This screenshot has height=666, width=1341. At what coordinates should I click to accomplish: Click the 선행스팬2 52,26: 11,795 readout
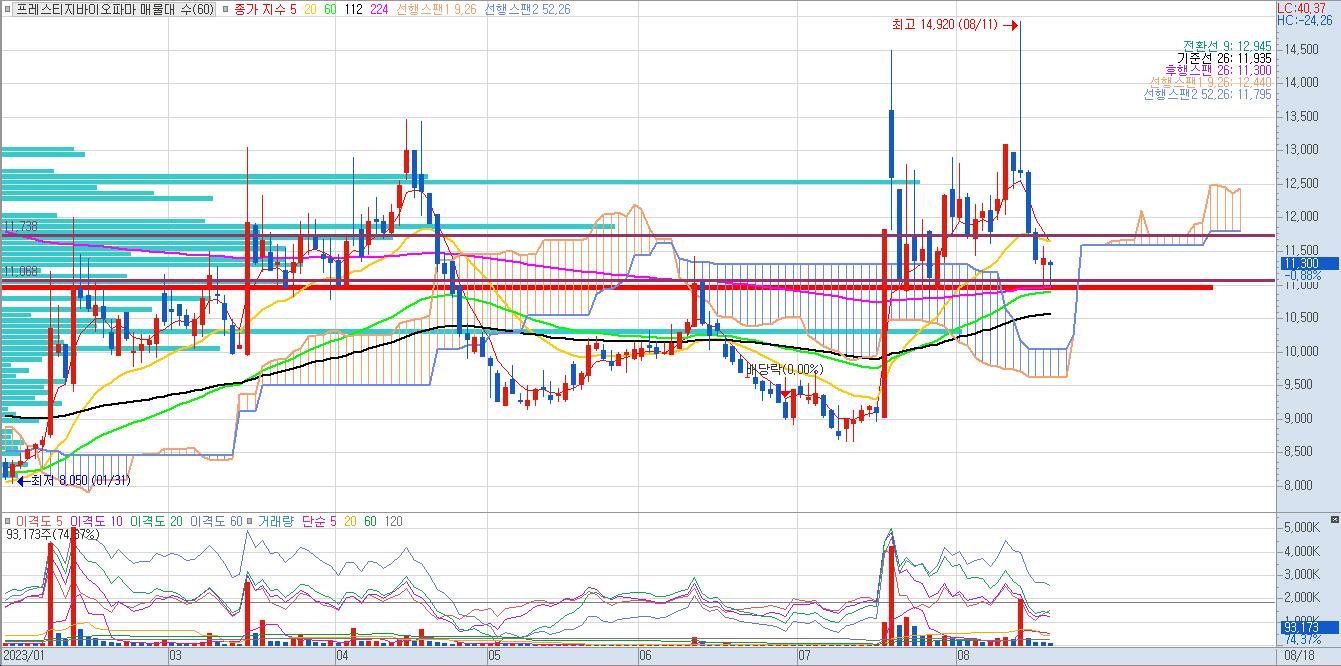pyautogui.click(x=1208, y=94)
